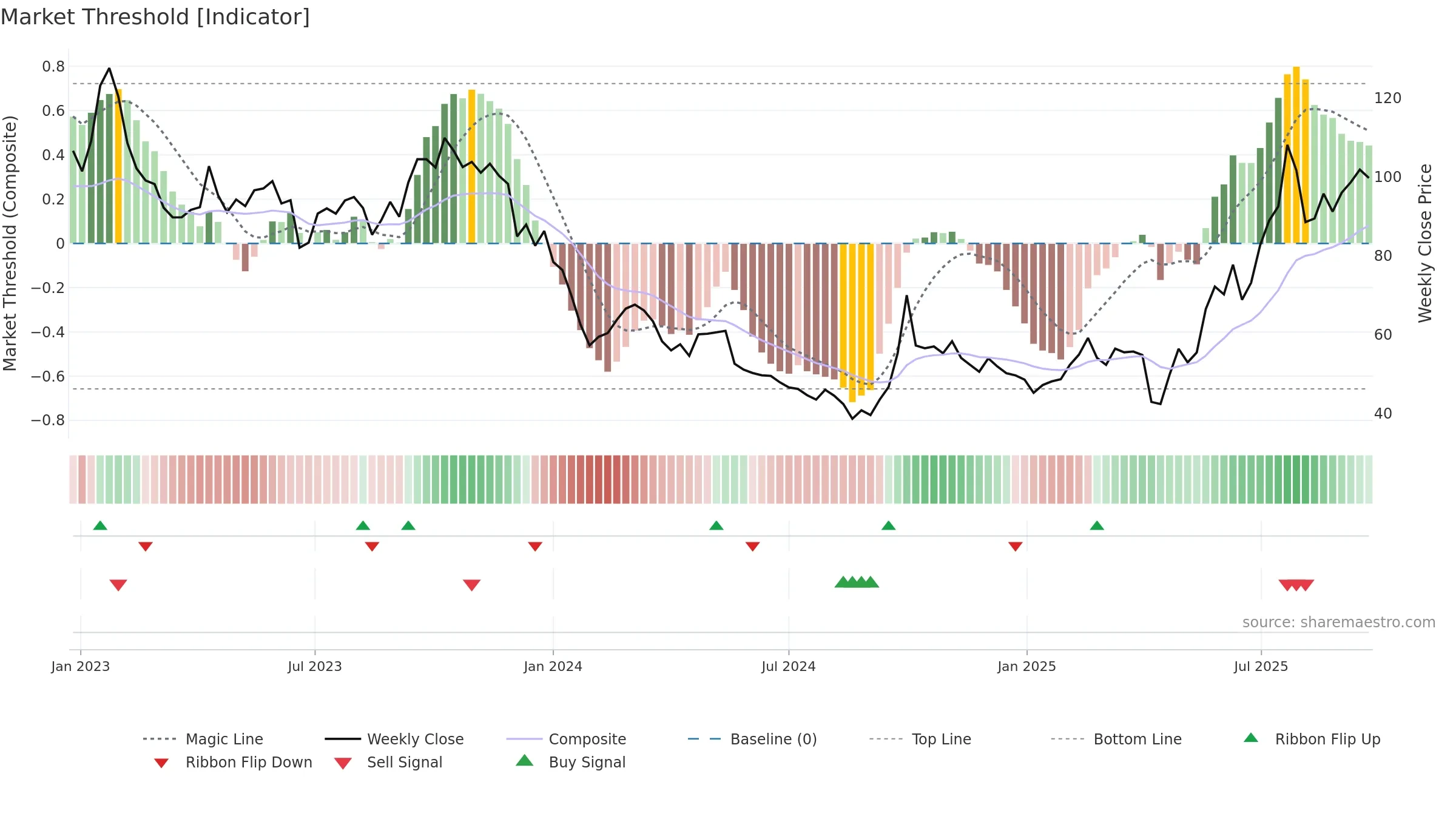Toggle the Ribbon Flip Up legend entry

[x=1312, y=739]
